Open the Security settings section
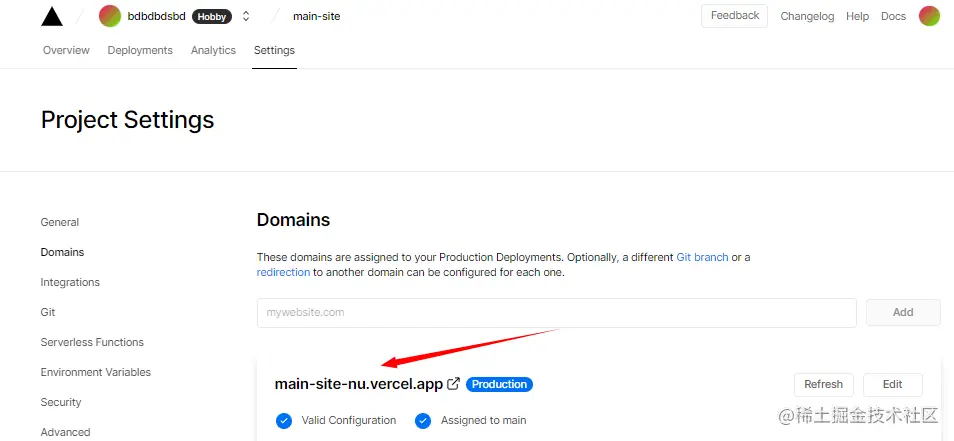 61,402
